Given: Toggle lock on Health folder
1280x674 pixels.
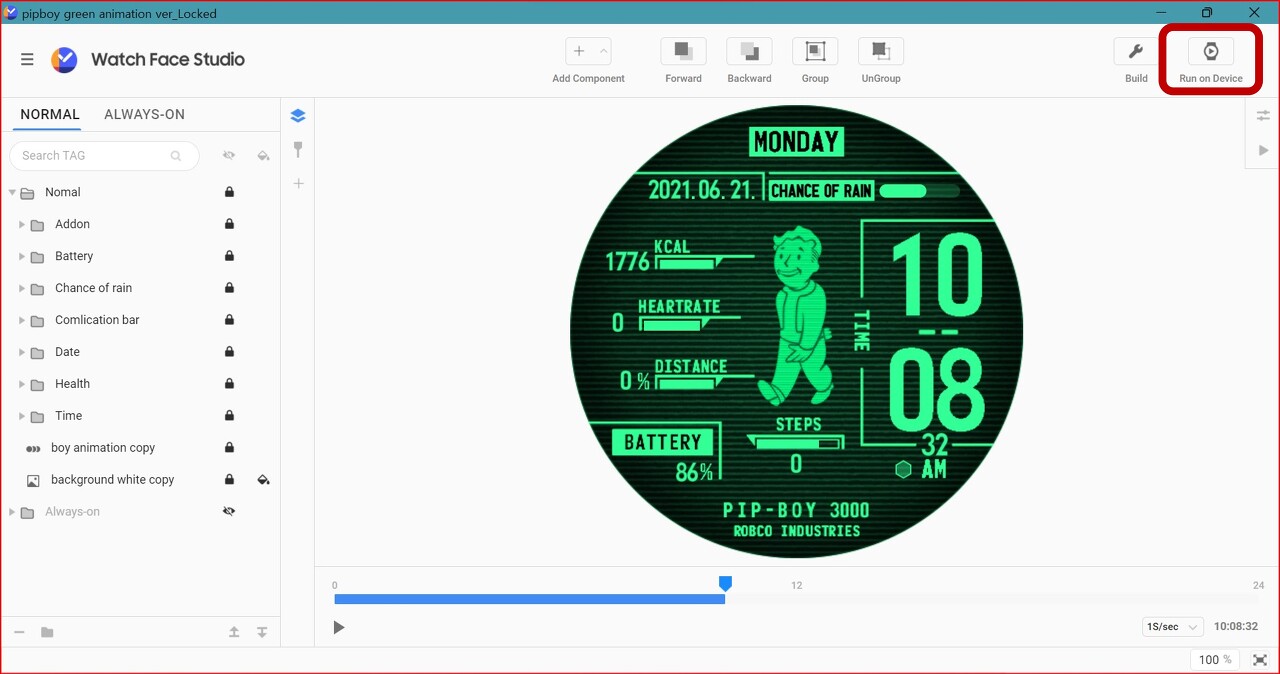Looking at the screenshot, I should [229, 384].
